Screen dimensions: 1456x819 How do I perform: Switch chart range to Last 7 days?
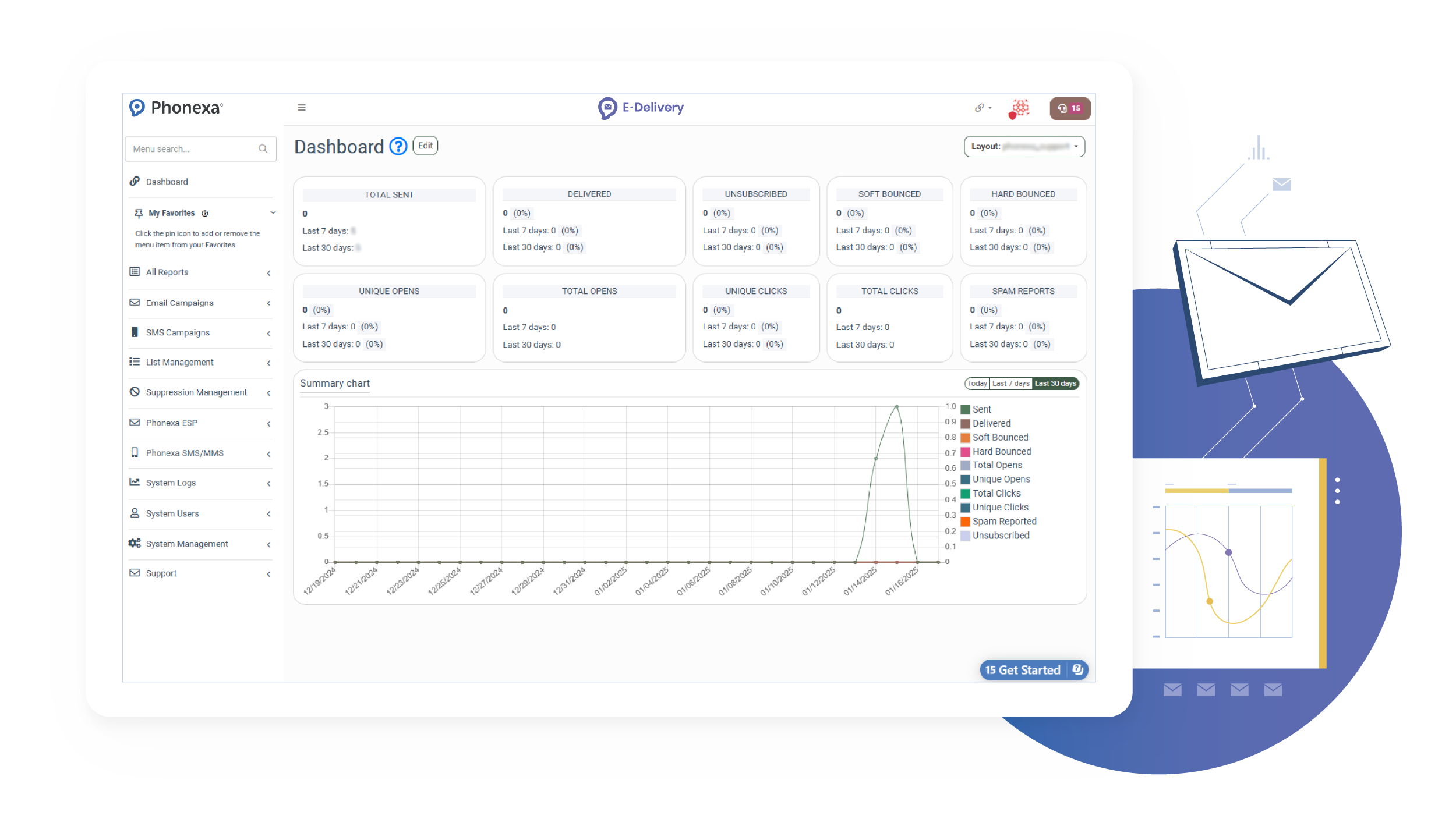click(1010, 384)
